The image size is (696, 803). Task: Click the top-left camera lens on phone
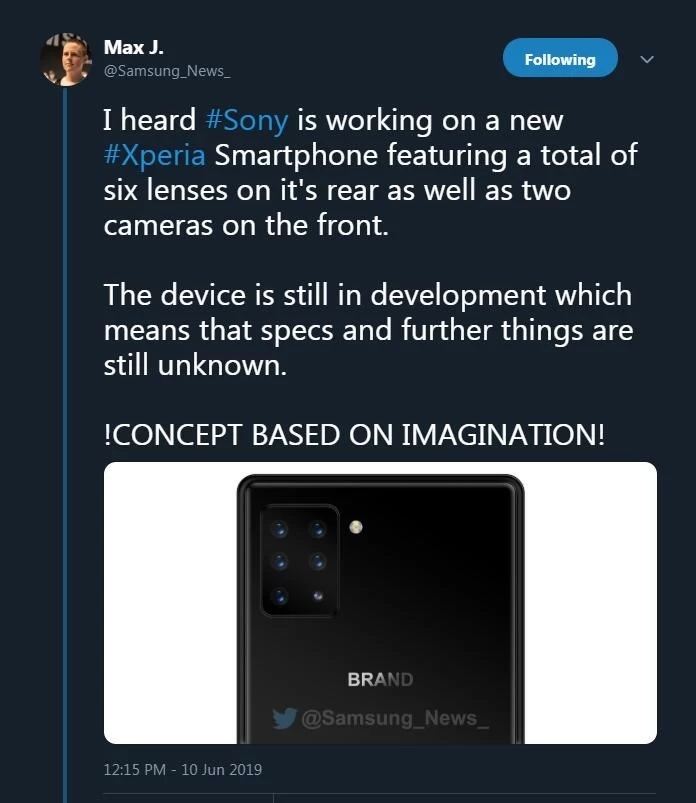279,528
